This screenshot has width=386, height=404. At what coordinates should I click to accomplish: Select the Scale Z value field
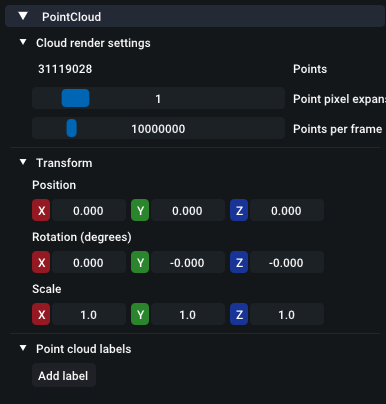pos(286,314)
